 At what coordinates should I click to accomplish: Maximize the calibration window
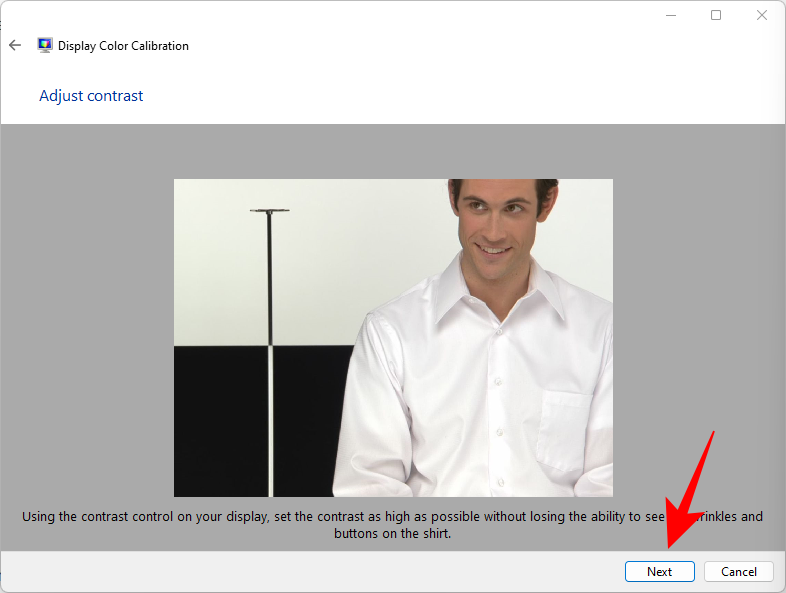point(716,16)
